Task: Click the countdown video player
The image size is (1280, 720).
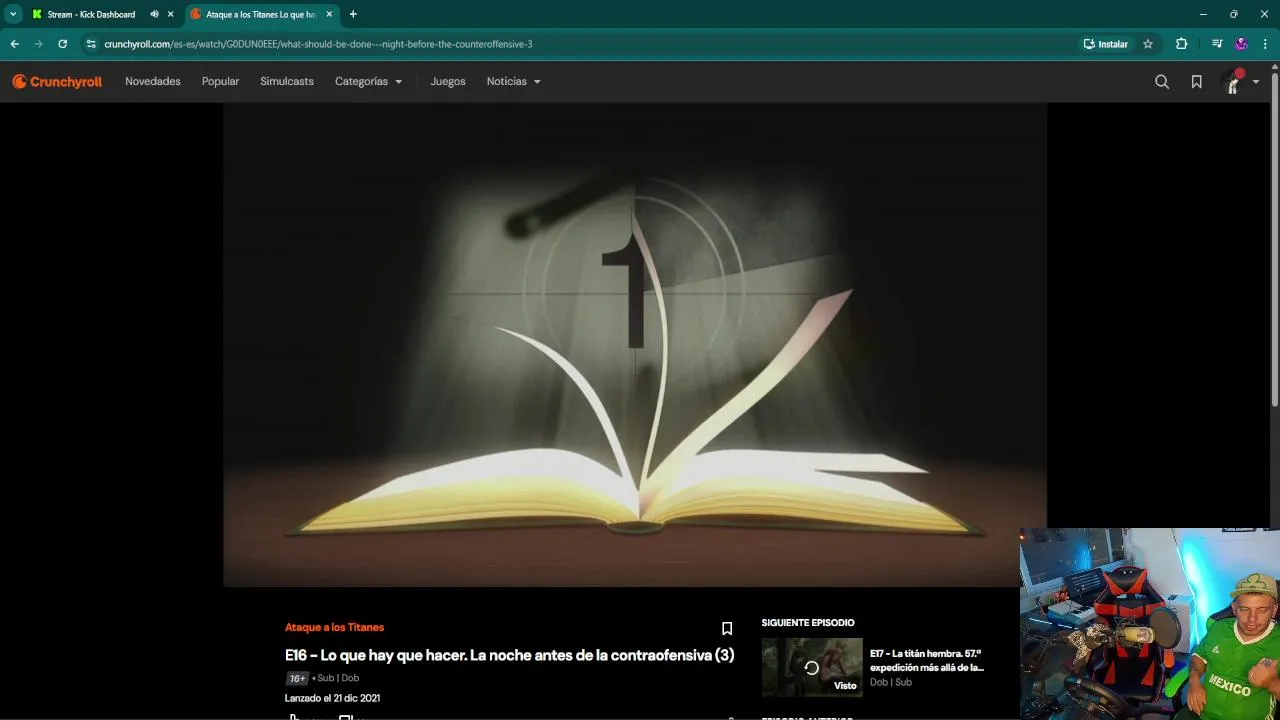Action: 635,345
